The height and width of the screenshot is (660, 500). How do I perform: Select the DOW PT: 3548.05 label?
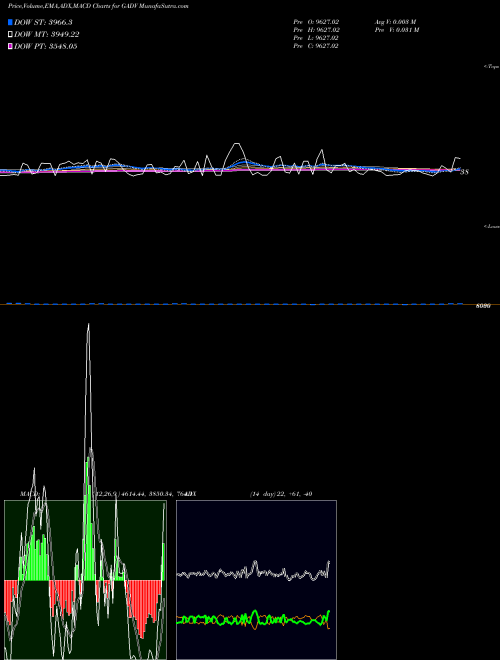pyautogui.click(x=45, y=47)
